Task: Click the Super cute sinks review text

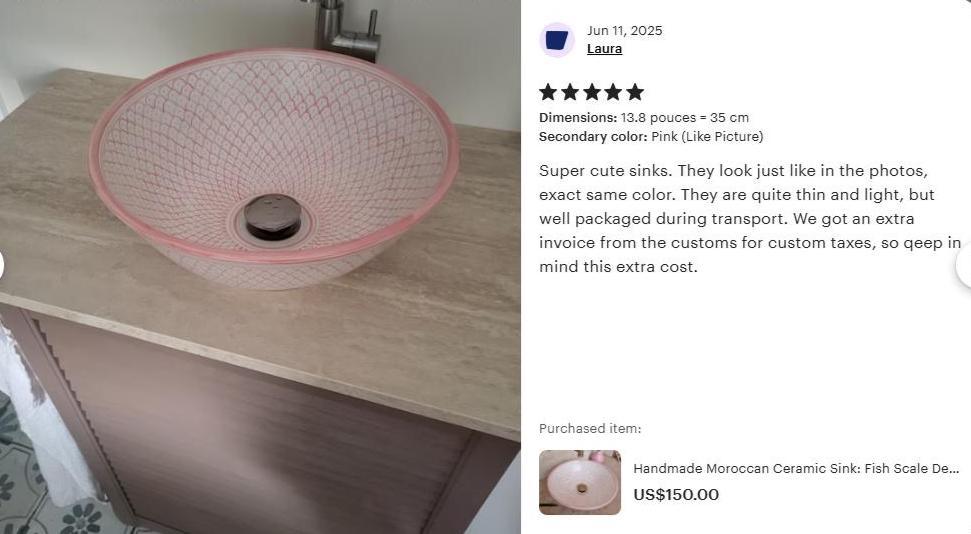Action: click(x=750, y=219)
